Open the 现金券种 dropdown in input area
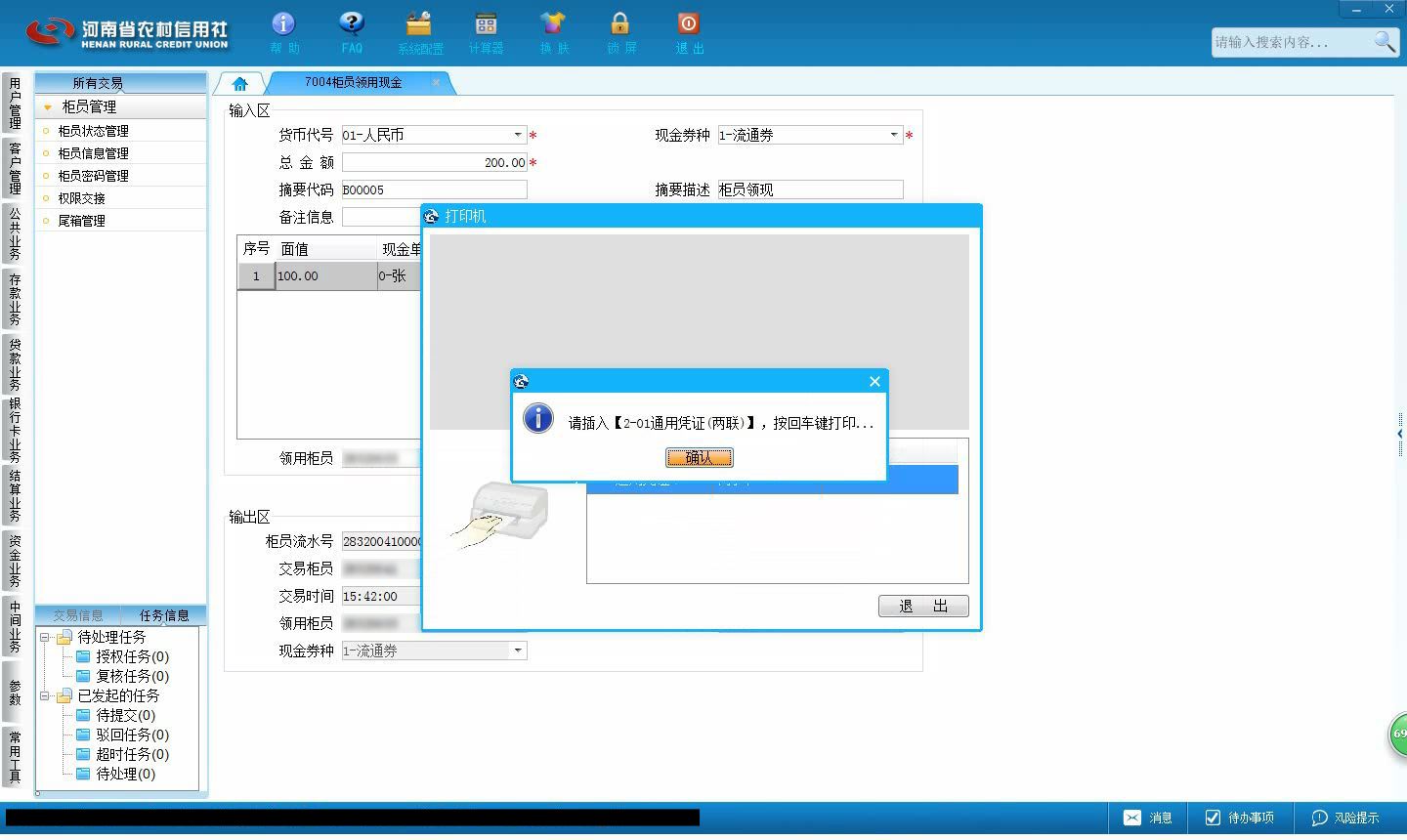 click(894, 135)
